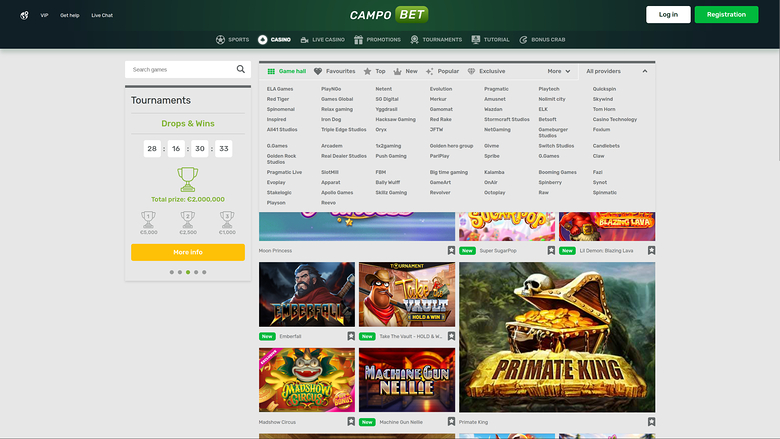
Task: Click the search magnifier icon
Action: coord(241,69)
